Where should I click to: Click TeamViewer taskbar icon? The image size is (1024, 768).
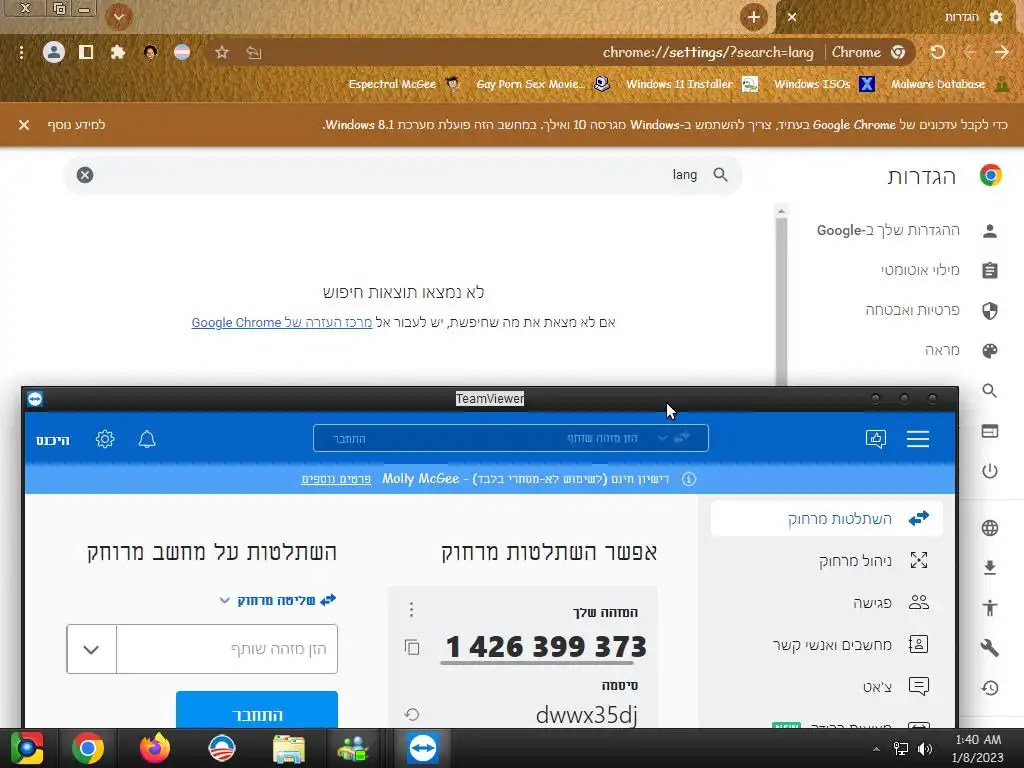point(422,748)
